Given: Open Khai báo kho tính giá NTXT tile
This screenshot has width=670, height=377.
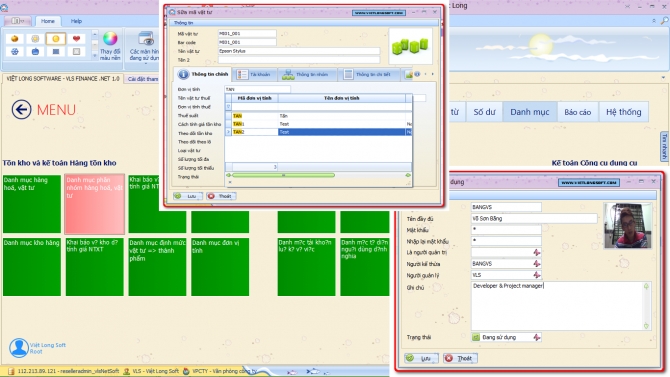Looking at the screenshot, I should (x=94, y=267).
